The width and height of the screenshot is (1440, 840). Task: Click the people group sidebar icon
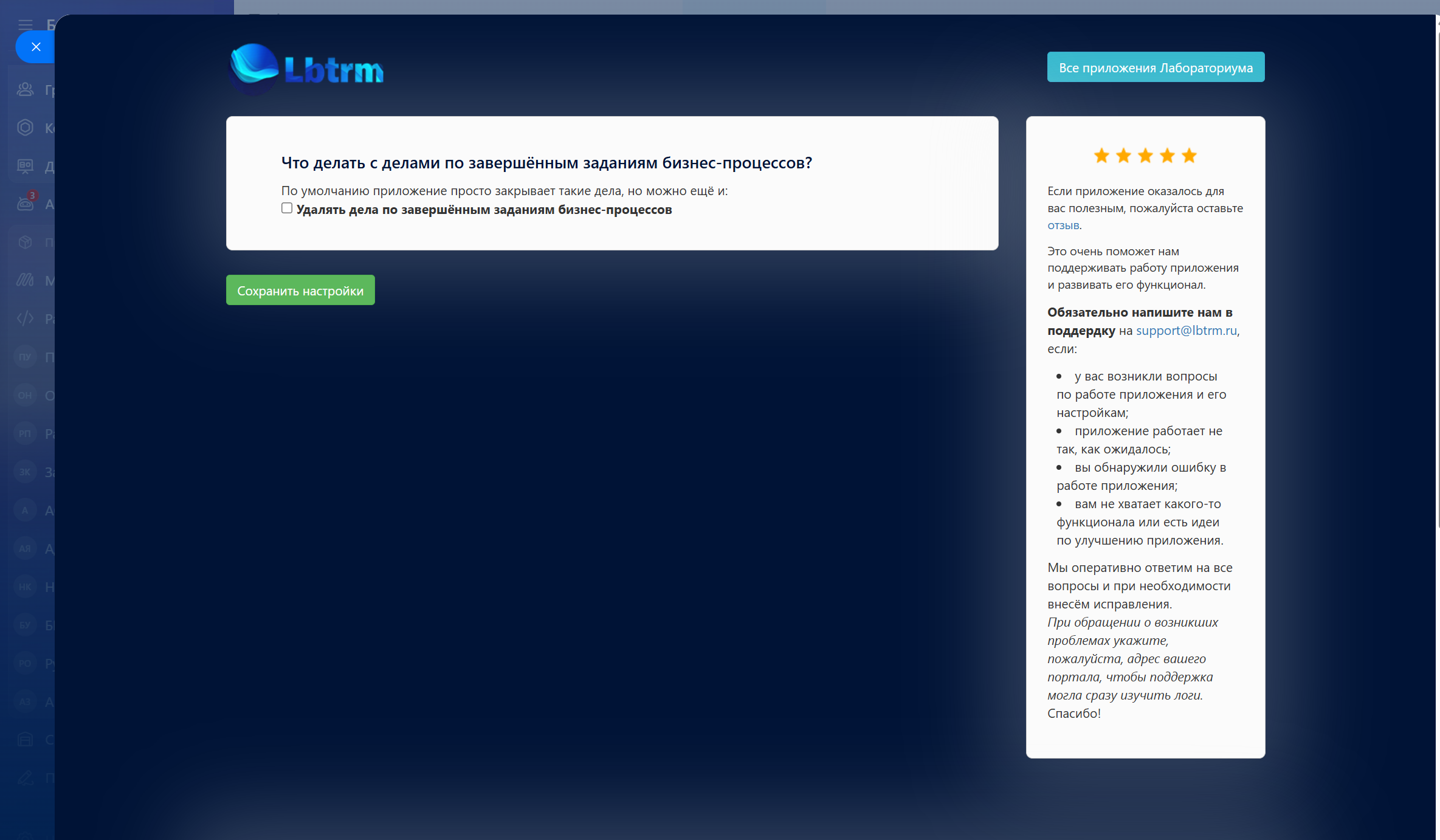click(x=25, y=89)
